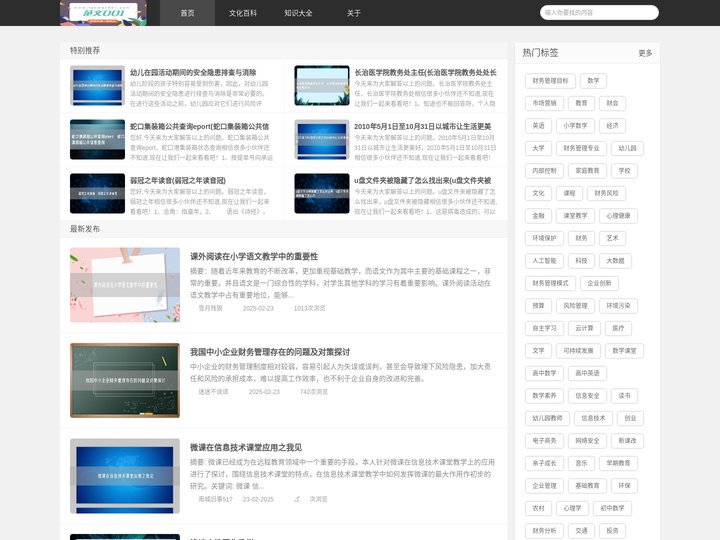Select the 电子商务 tag
Image resolution: width=720 pixels, height=540 pixels.
(544, 441)
